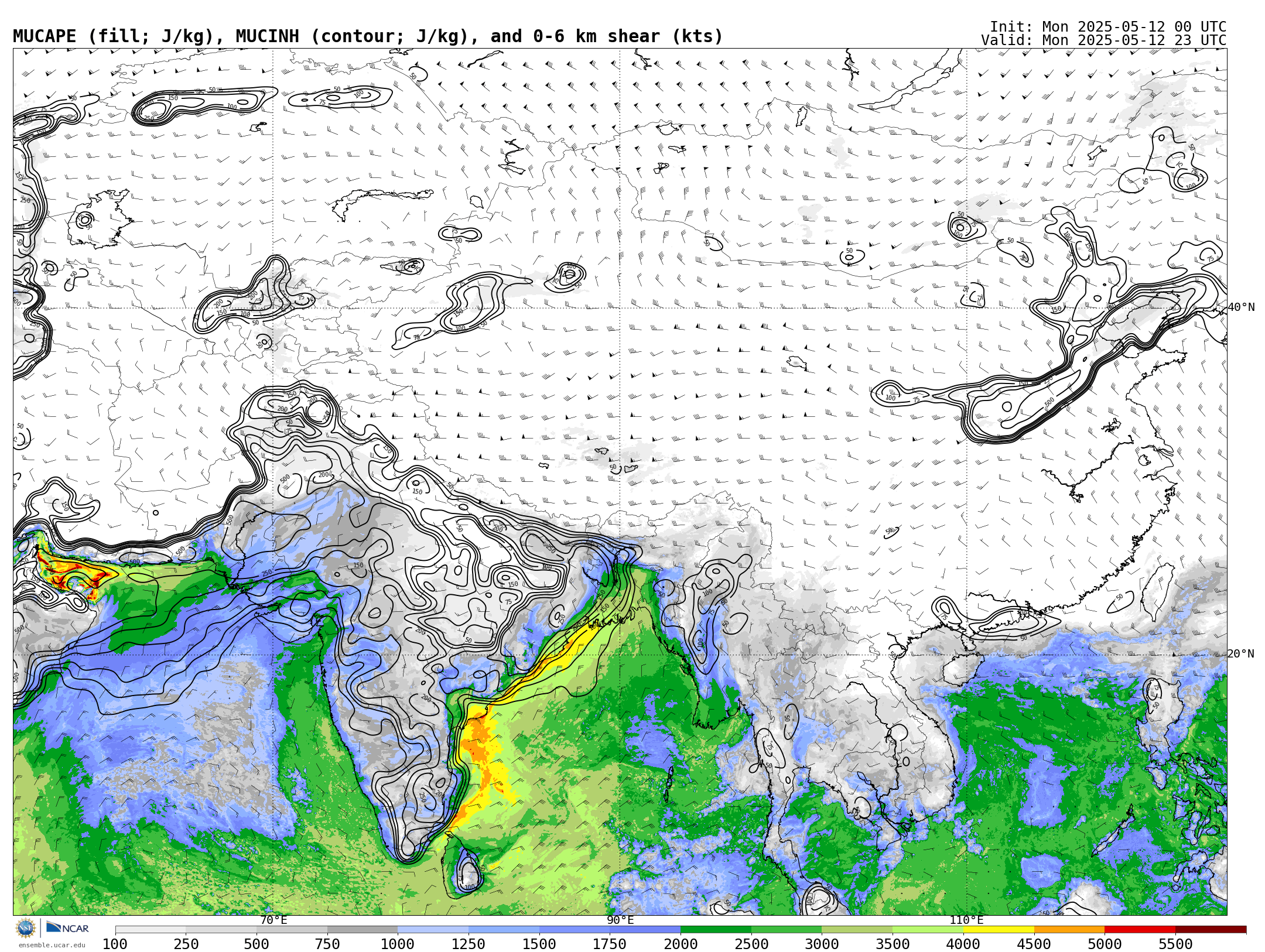The height and width of the screenshot is (952, 1265).
Task: Pick the medium green 2500–3000 colorbar swatch
Action: (x=787, y=930)
